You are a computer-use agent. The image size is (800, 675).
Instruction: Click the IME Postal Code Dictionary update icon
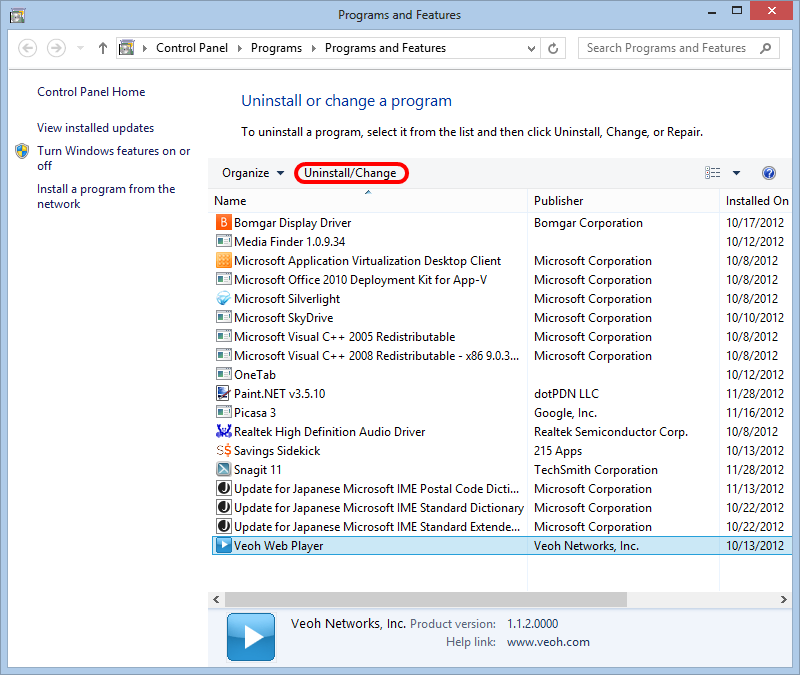coord(223,488)
